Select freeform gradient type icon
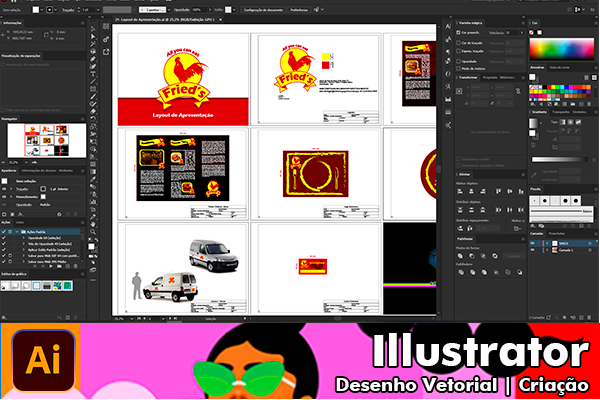Viewport: 600px width, 400px height. (x=578, y=122)
